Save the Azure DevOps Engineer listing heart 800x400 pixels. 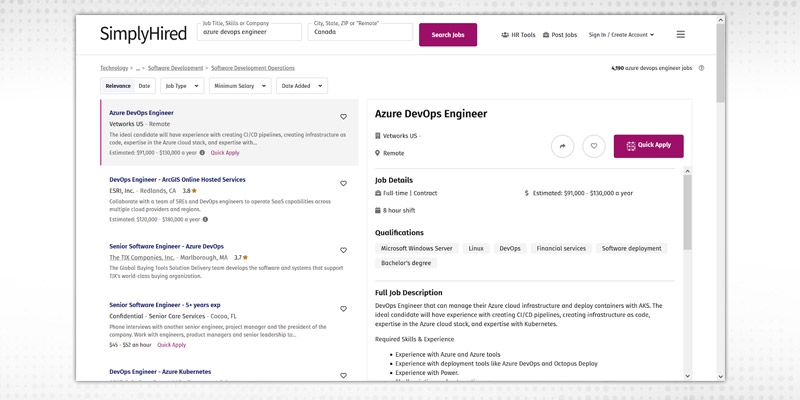pos(343,117)
